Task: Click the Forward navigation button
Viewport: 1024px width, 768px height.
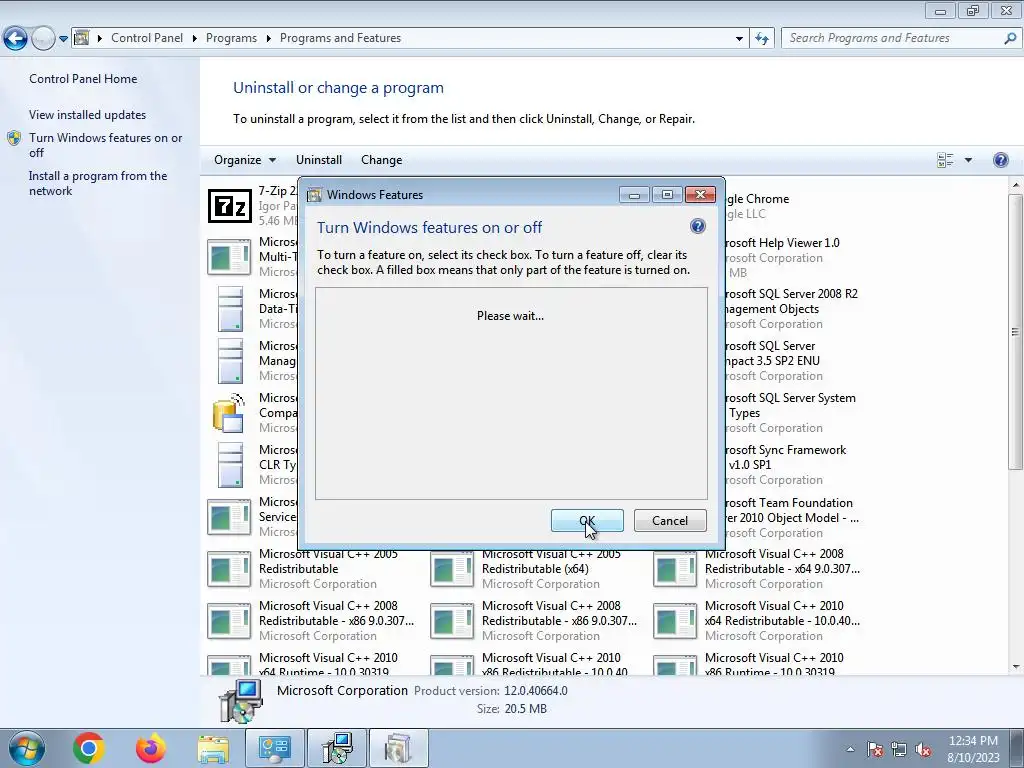Action: click(x=43, y=39)
